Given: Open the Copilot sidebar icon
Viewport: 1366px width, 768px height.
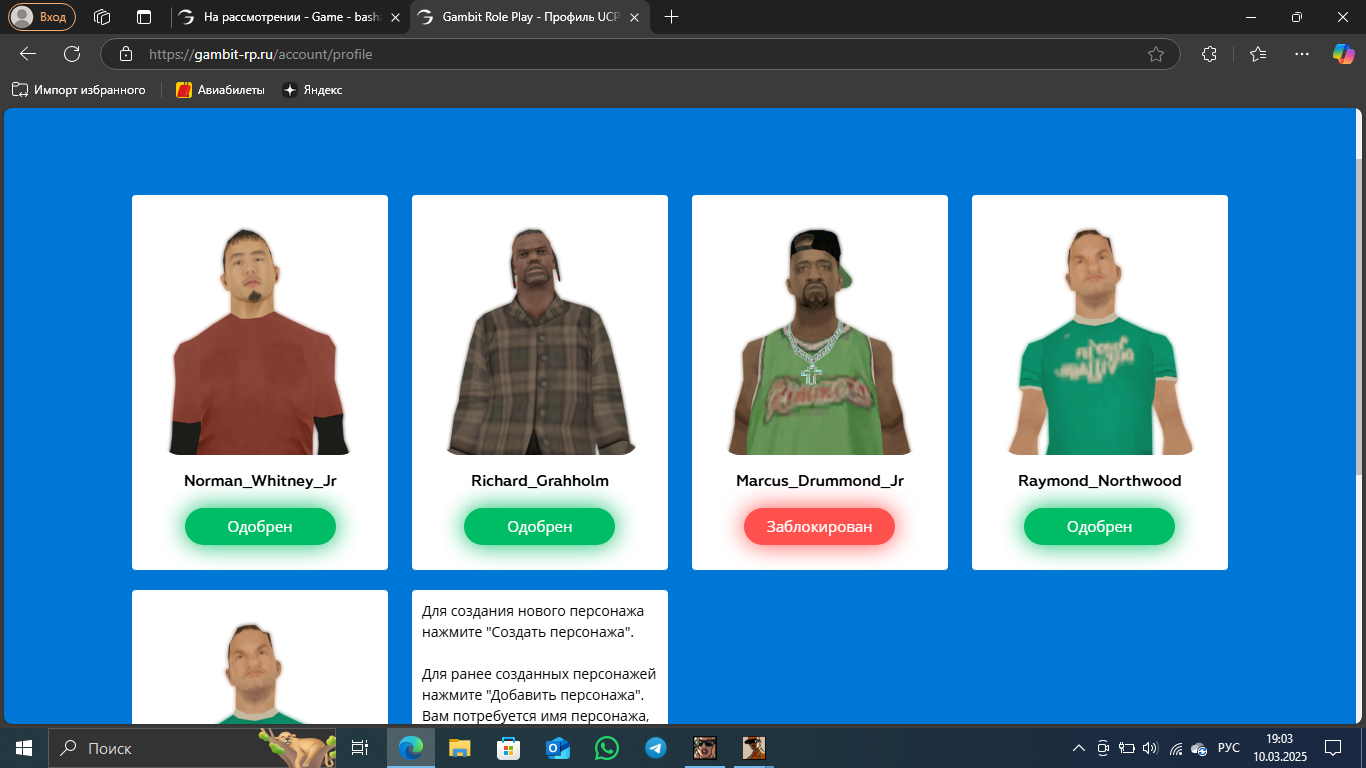Looking at the screenshot, I should [1343, 54].
